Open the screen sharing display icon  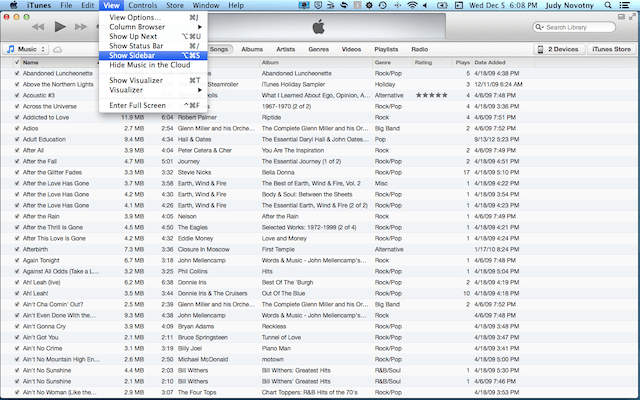click(304, 5)
